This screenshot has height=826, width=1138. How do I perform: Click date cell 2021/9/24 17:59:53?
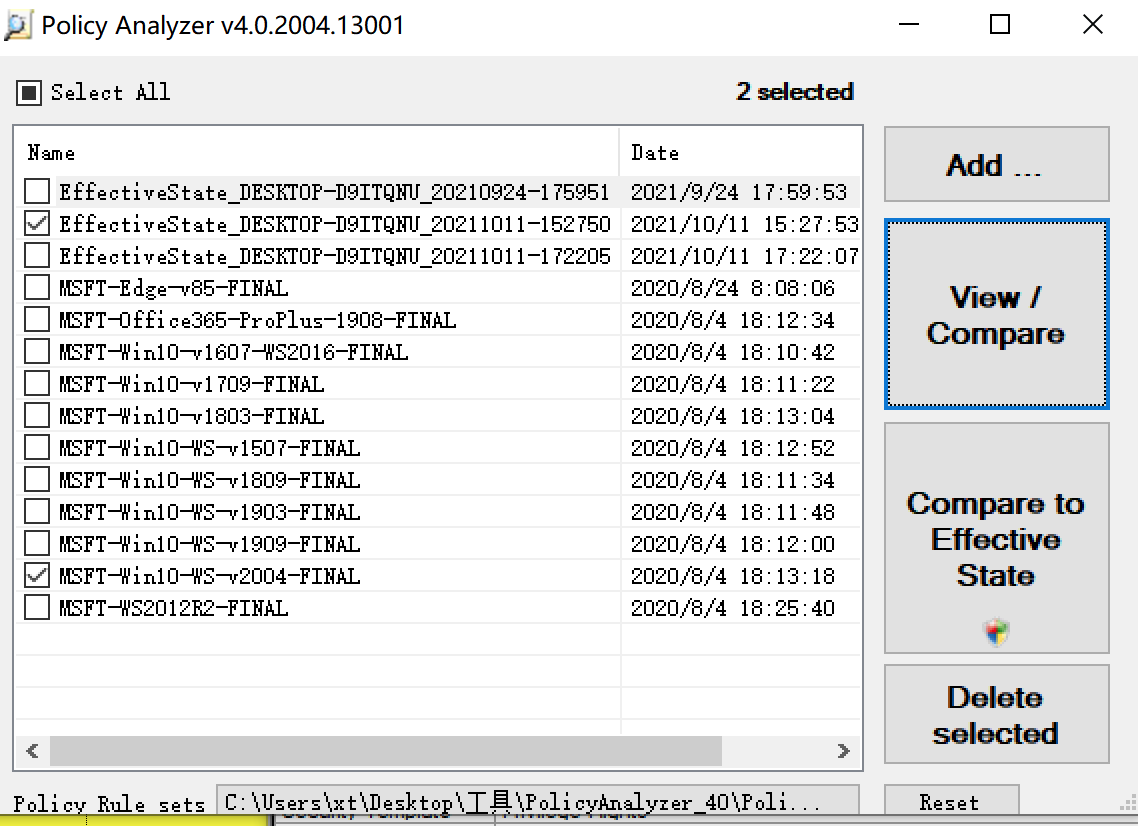739,192
